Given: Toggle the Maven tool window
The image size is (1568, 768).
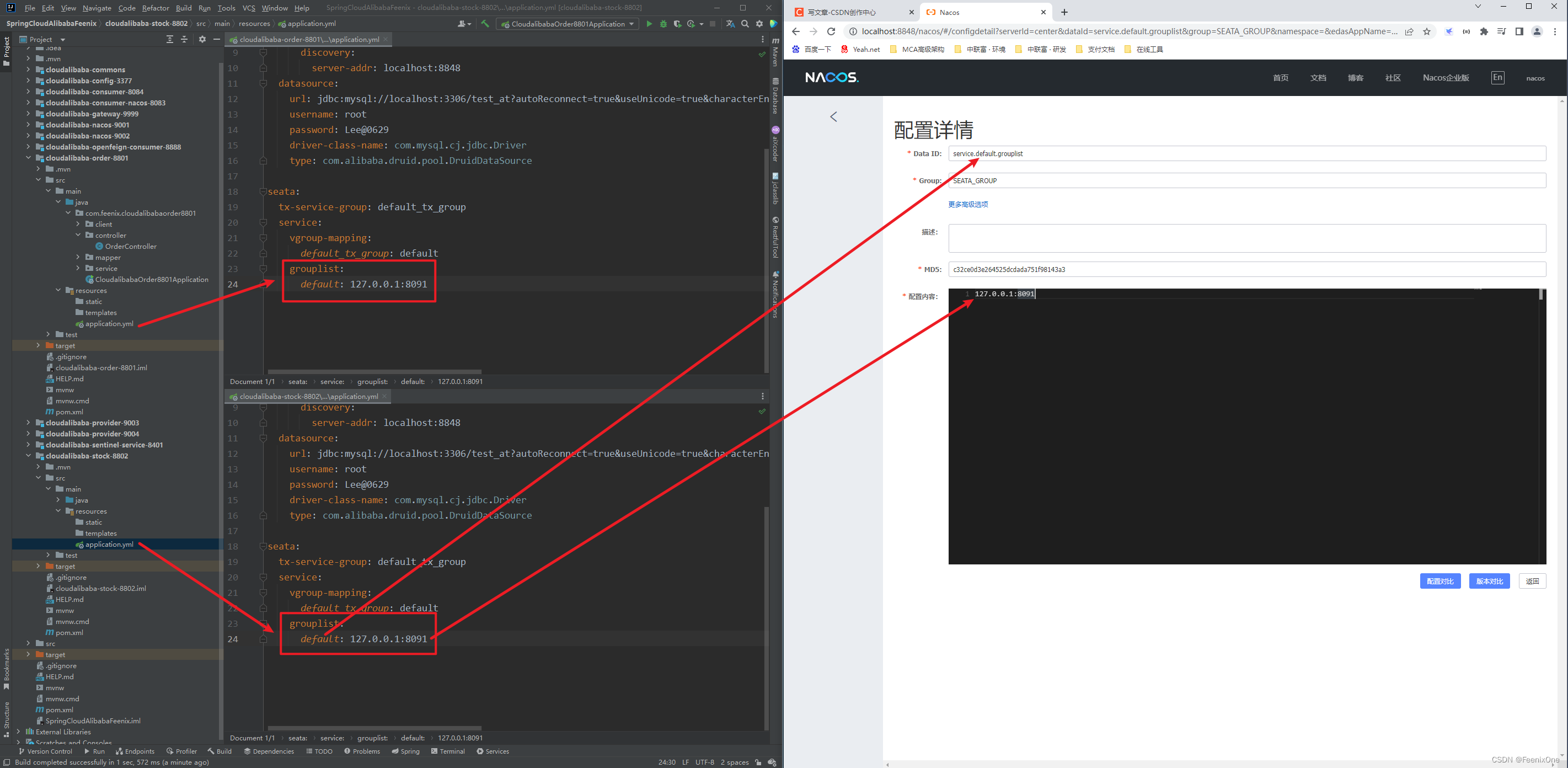Looking at the screenshot, I should [x=775, y=52].
